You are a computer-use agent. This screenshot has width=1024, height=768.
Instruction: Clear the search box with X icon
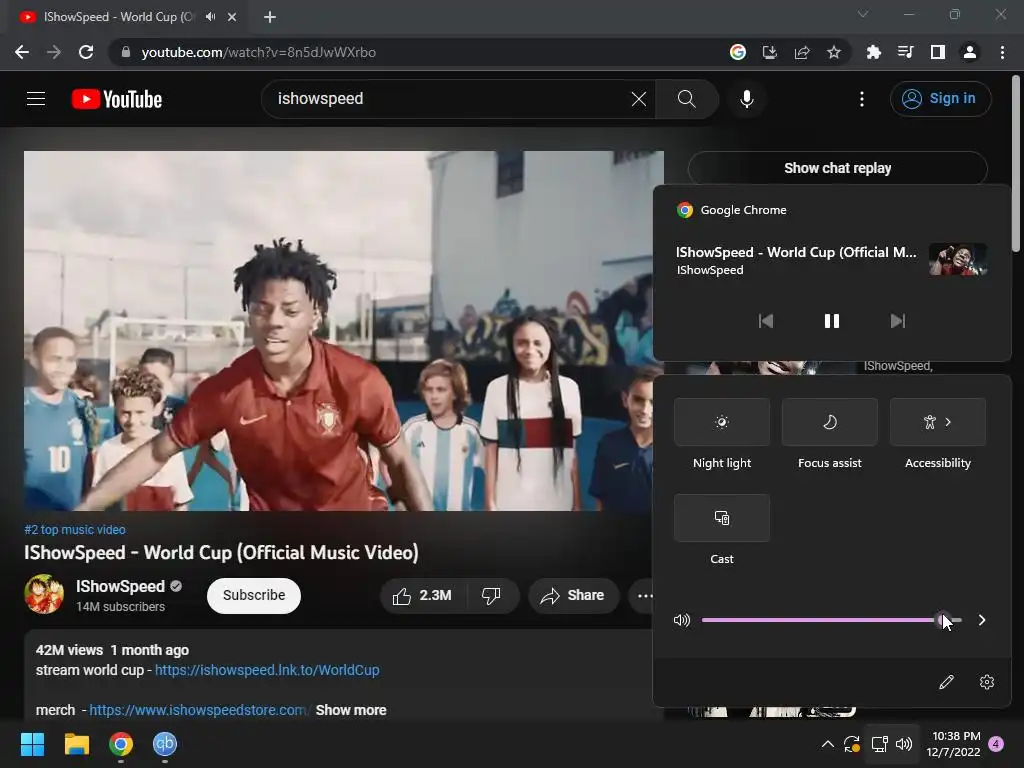(x=639, y=99)
